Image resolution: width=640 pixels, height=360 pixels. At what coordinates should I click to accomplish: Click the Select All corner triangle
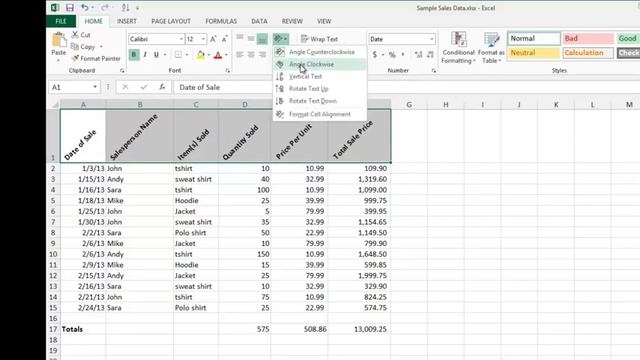tap(55, 105)
